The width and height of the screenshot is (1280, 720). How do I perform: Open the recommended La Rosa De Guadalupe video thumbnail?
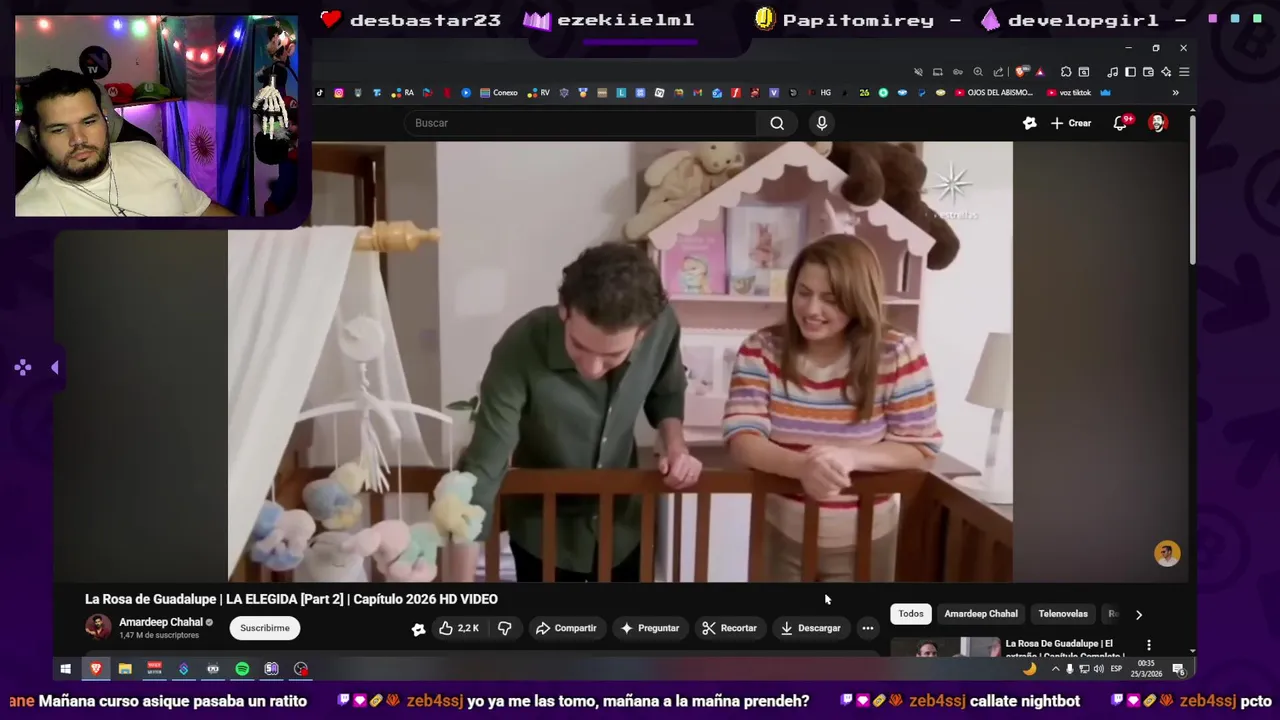945,647
